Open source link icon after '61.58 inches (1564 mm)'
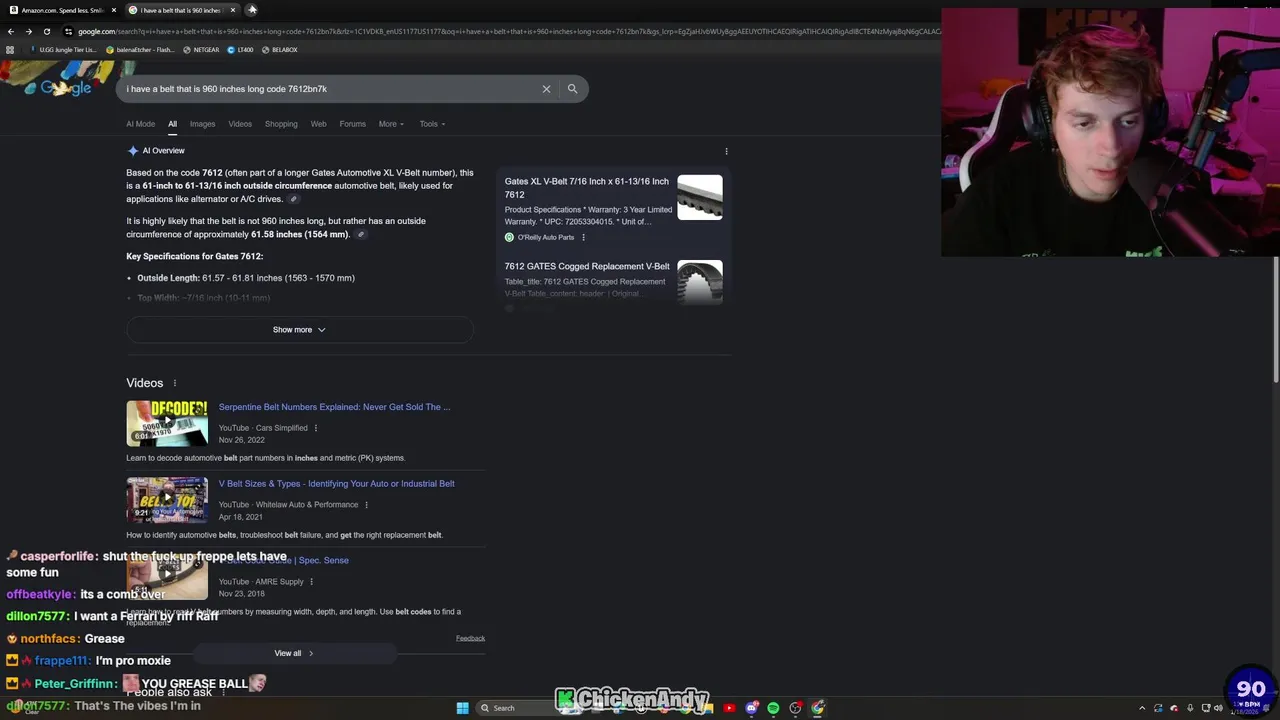This screenshot has width=1280, height=720. click(361, 235)
